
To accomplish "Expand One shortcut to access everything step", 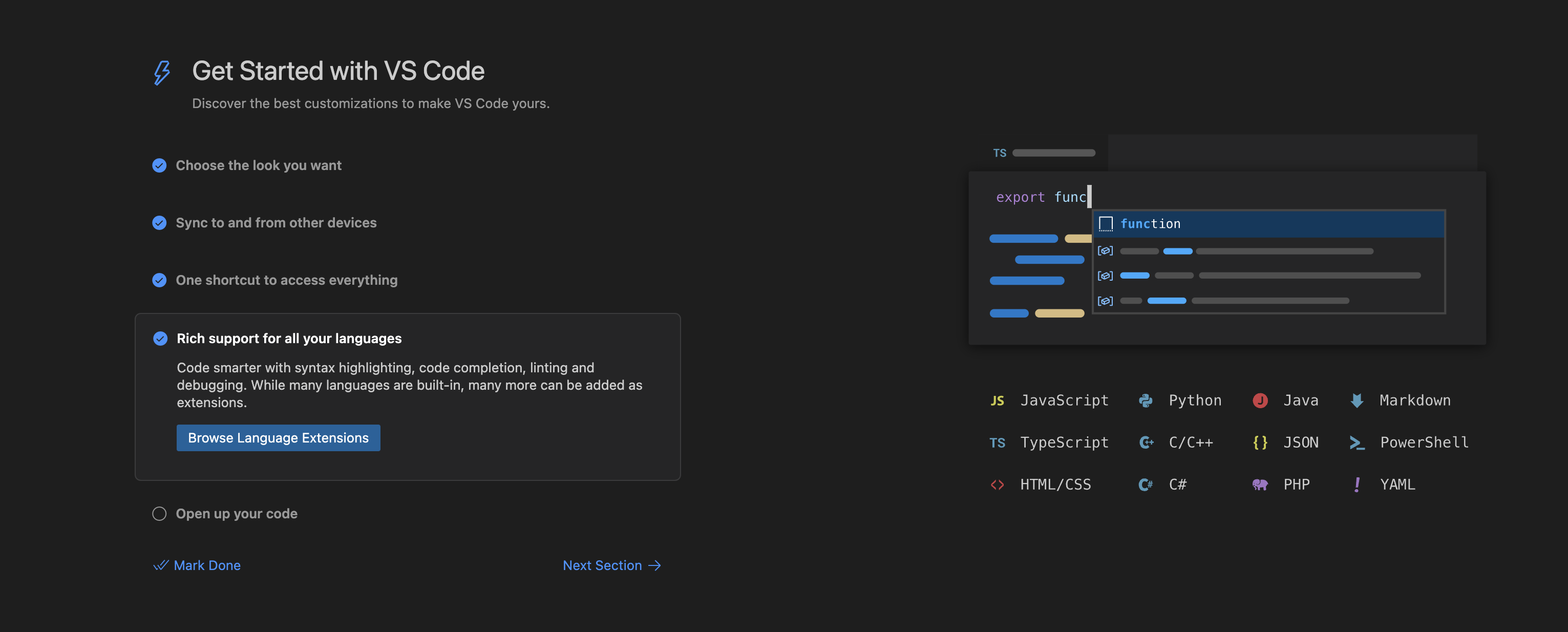I will click(286, 280).
